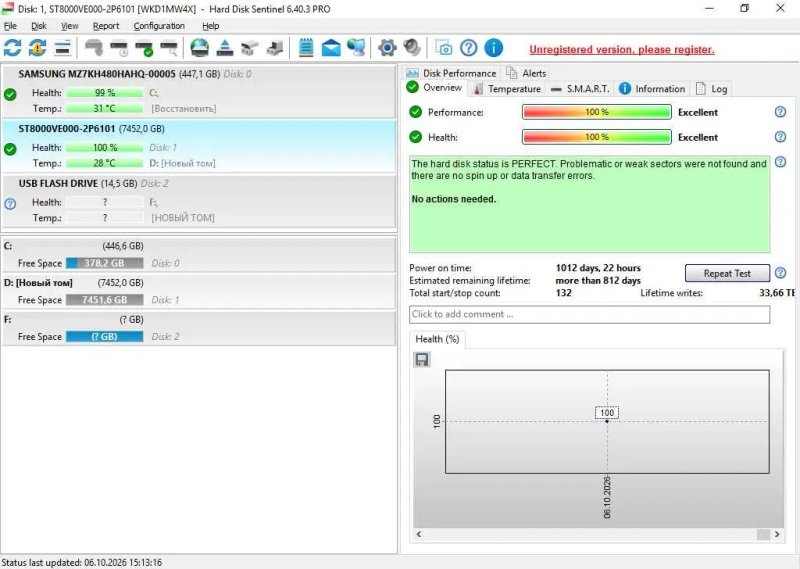Click the stacked-bars toolbar icon
Image resolution: width=800 pixels, height=569 pixels.
[x=62, y=48]
